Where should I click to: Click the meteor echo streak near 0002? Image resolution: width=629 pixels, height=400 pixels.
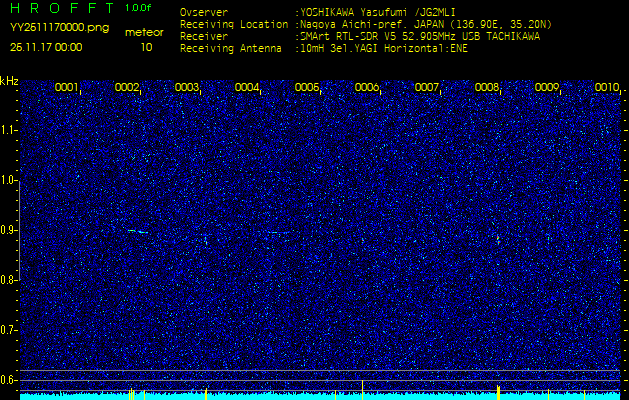138,231
